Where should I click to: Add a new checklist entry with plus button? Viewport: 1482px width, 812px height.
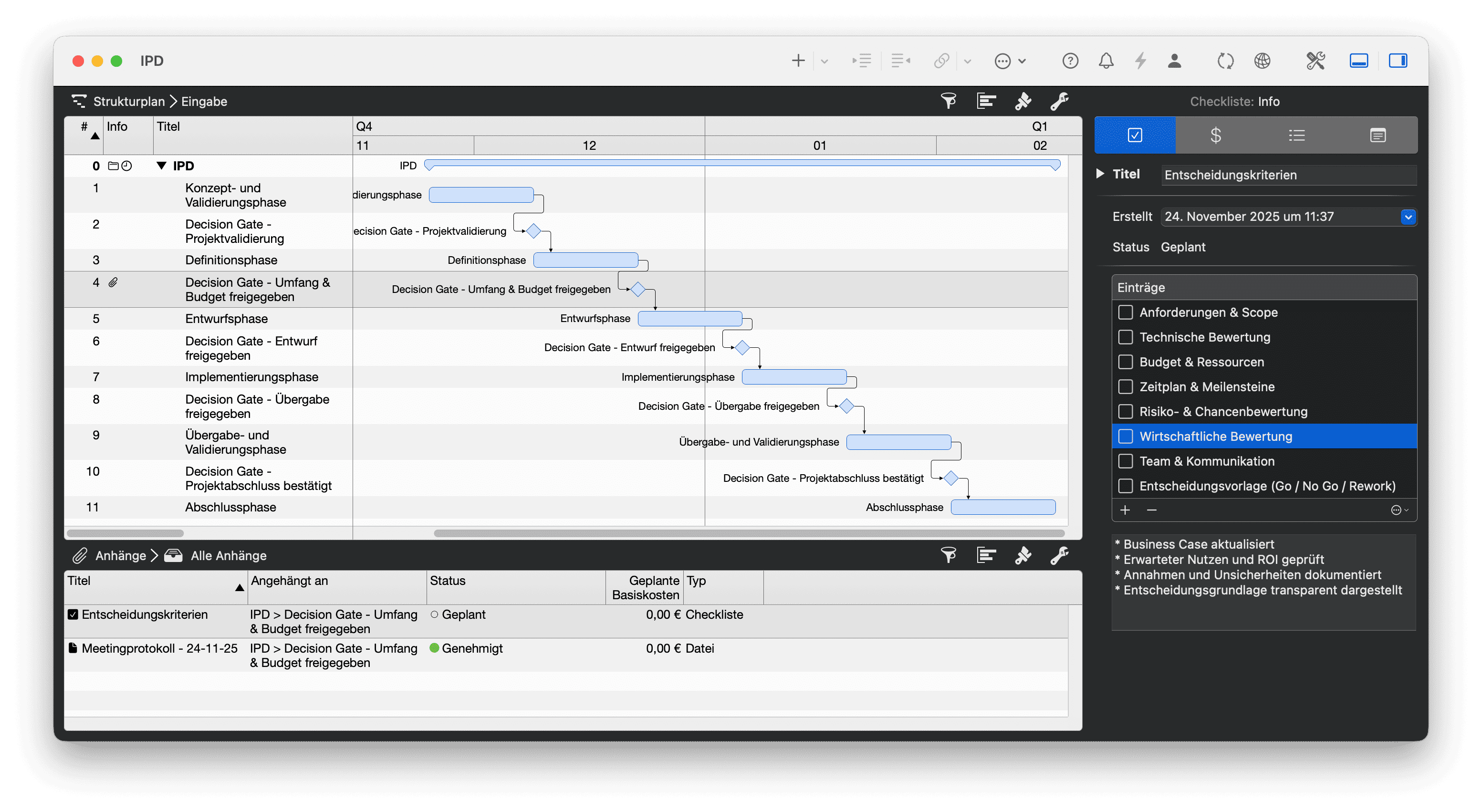pos(1125,510)
